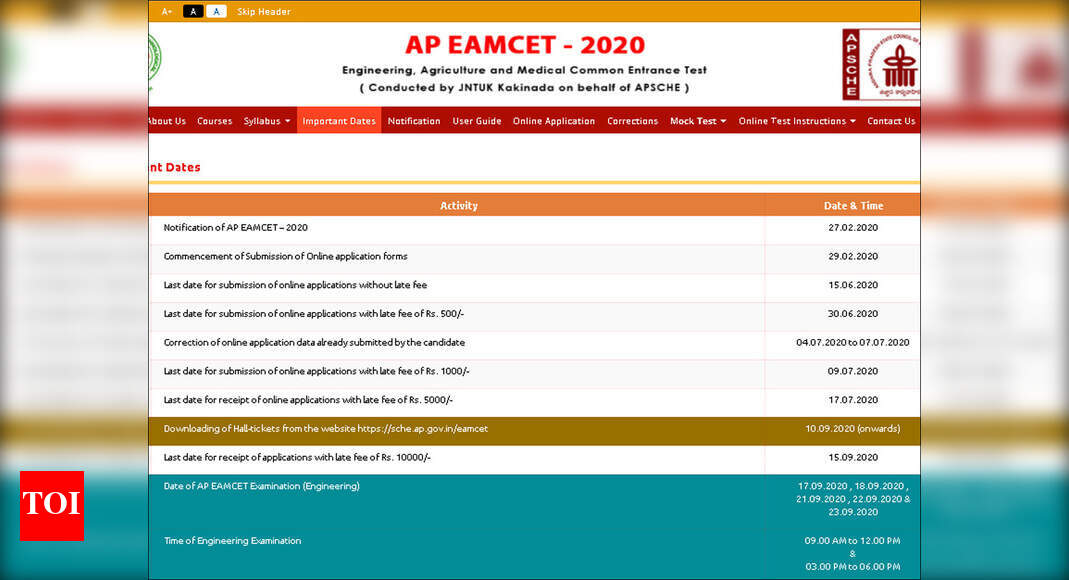Screen dimensions: 1069x580
Task: Click the AP EAMCET - 2020 title
Action: click(524, 45)
